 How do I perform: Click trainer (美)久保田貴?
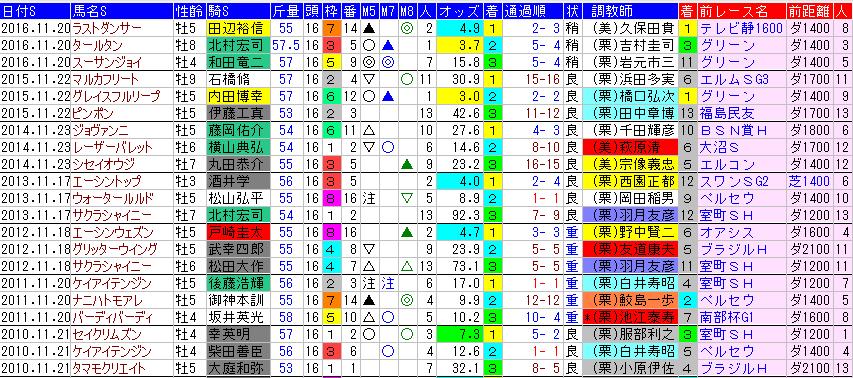pyautogui.click(x=630, y=28)
